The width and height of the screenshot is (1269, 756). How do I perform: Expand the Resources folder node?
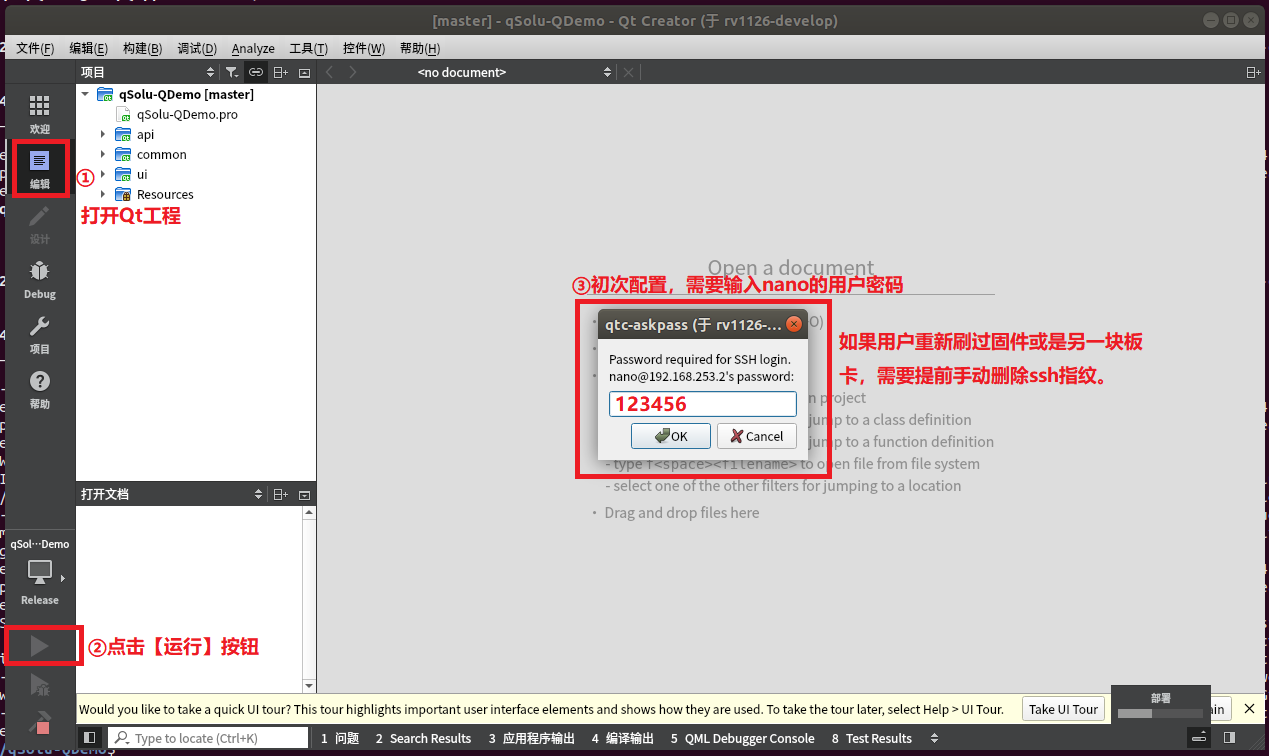click(103, 194)
